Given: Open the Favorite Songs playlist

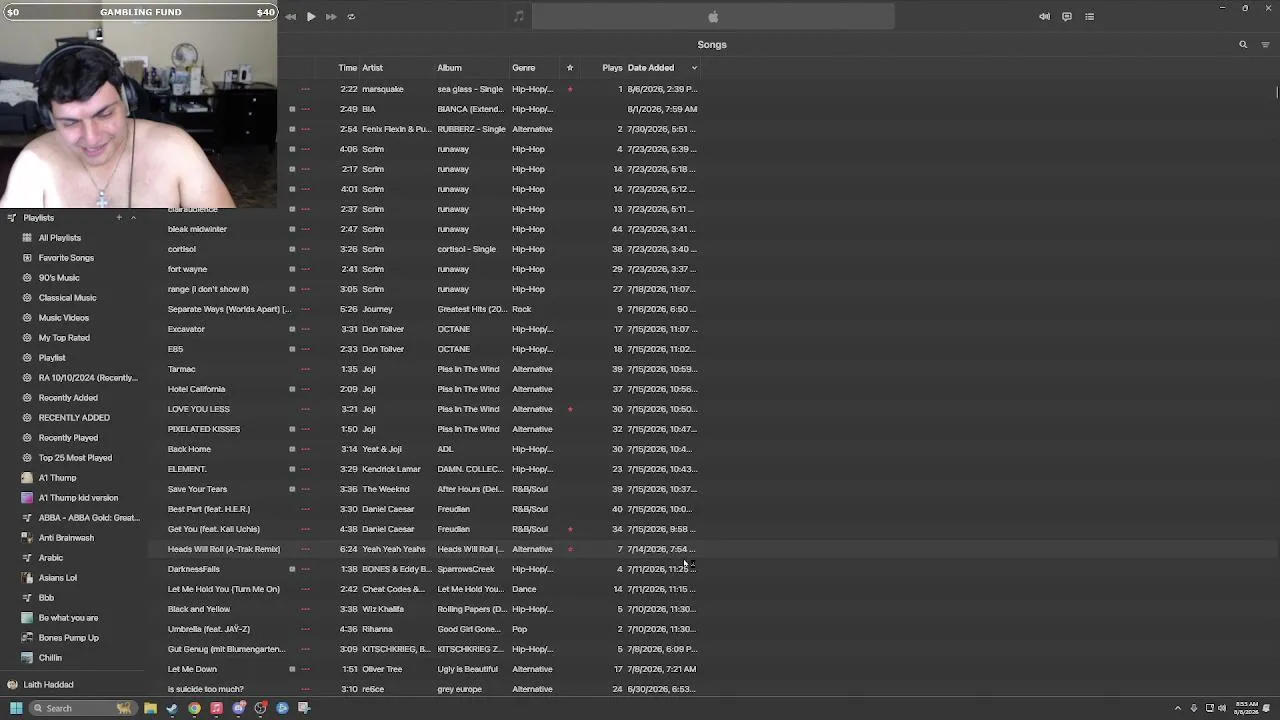Looking at the screenshot, I should tap(66, 258).
